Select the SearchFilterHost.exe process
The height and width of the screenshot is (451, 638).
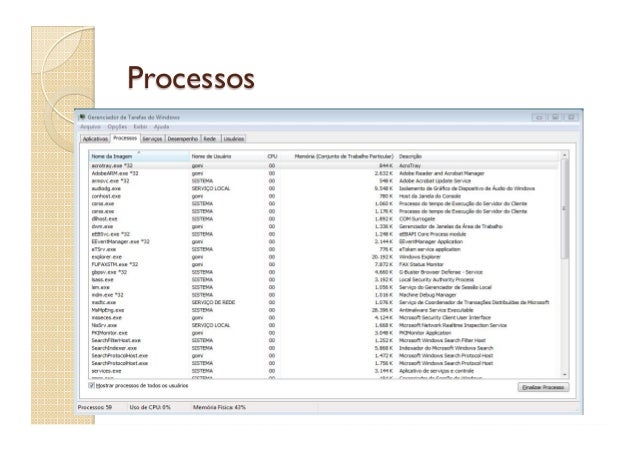pyautogui.click(x=324, y=340)
